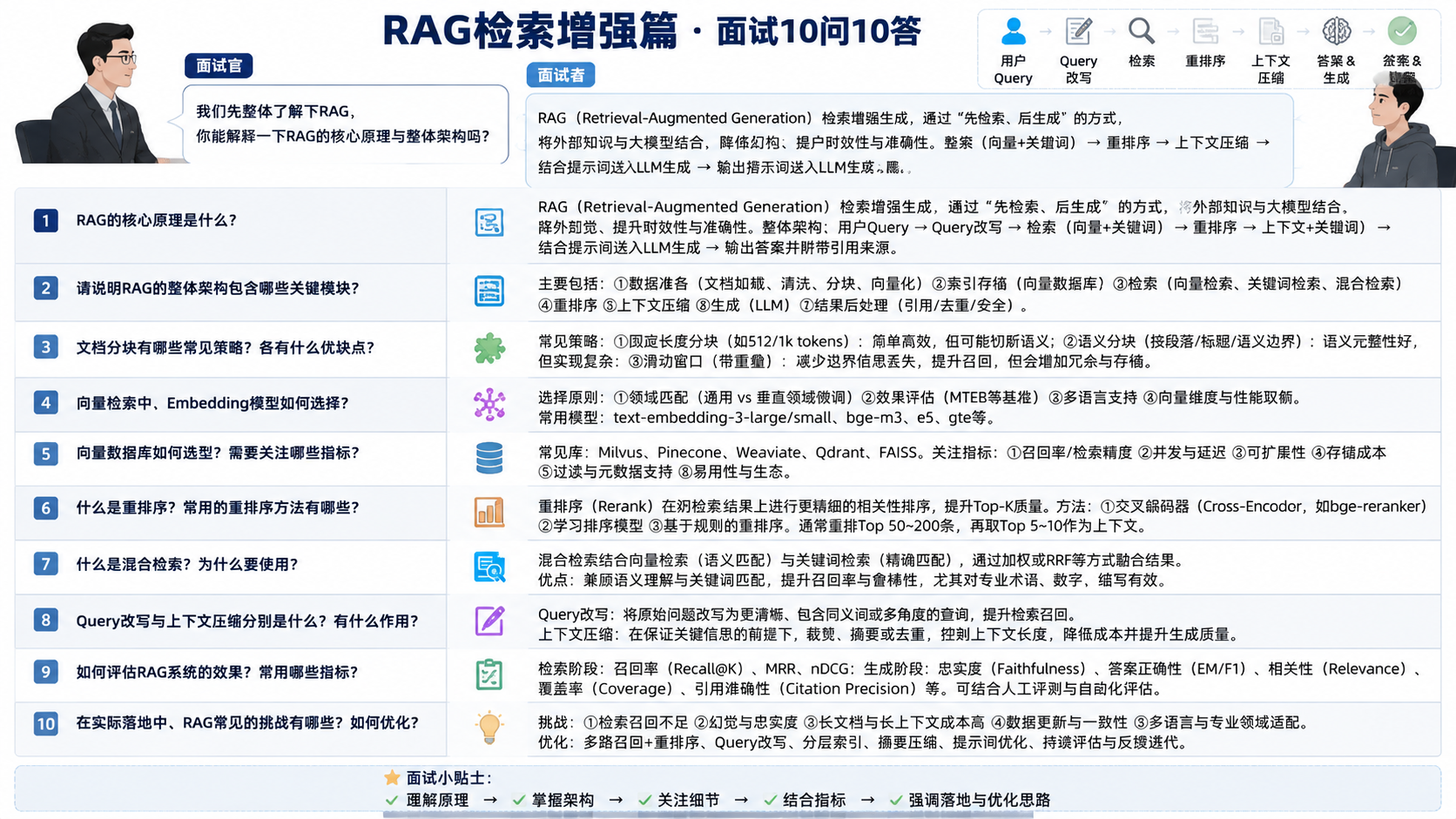The height and width of the screenshot is (819, 1456).
Task: Click the purple edit pencil icon
Action: [489, 621]
